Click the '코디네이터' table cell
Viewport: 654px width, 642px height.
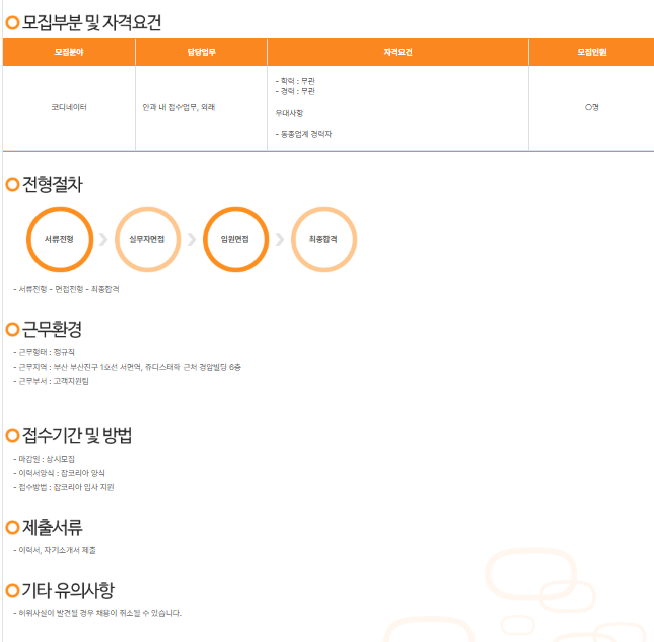[69, 107]
